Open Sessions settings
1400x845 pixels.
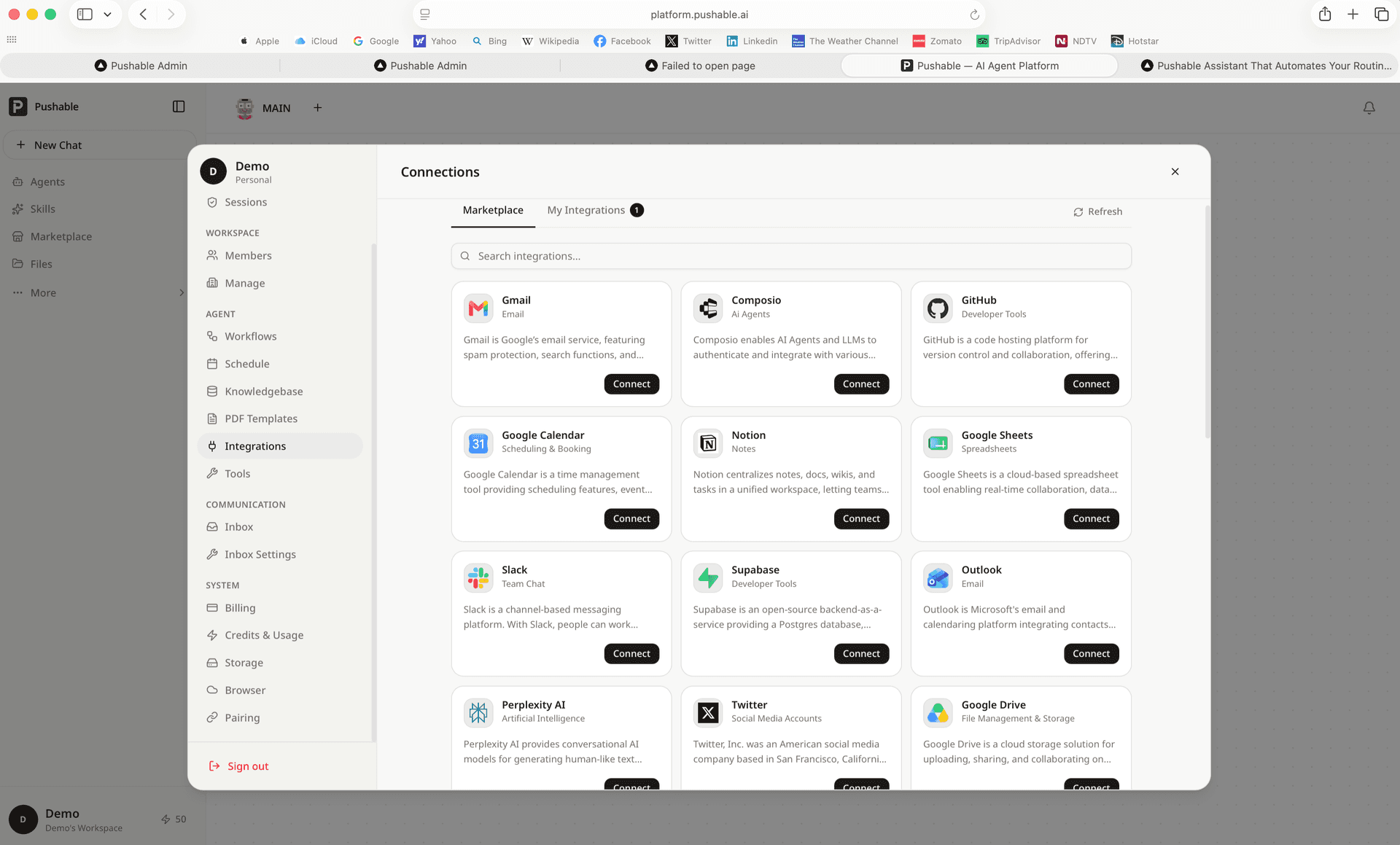tap(280, 203)
